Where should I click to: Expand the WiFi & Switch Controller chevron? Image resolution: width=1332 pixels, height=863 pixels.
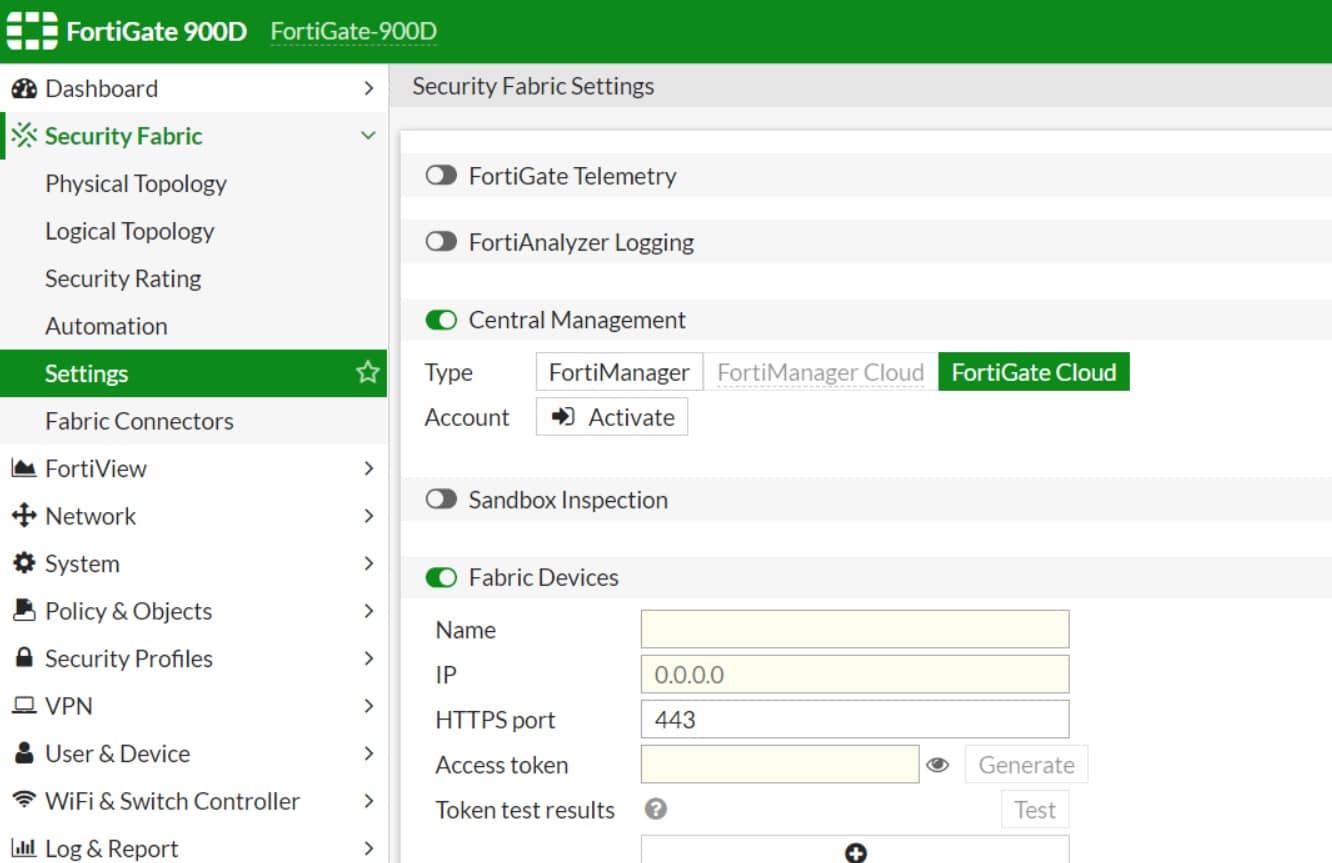click(x=368, y=800)
